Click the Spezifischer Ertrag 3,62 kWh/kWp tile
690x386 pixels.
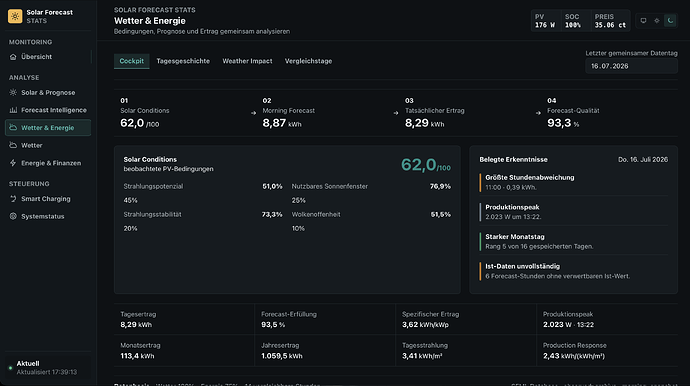coord(466,320)
